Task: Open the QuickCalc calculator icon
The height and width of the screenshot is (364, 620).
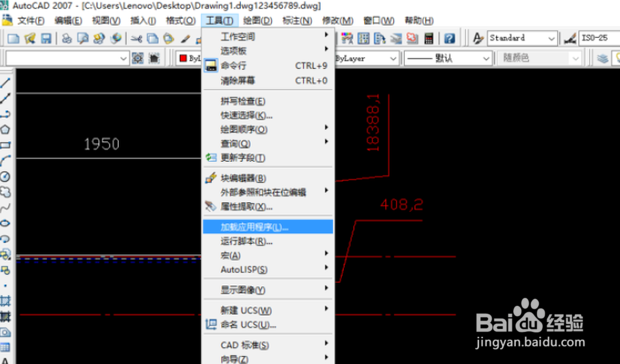Action: pyautogui.click(x=429, y=38)
